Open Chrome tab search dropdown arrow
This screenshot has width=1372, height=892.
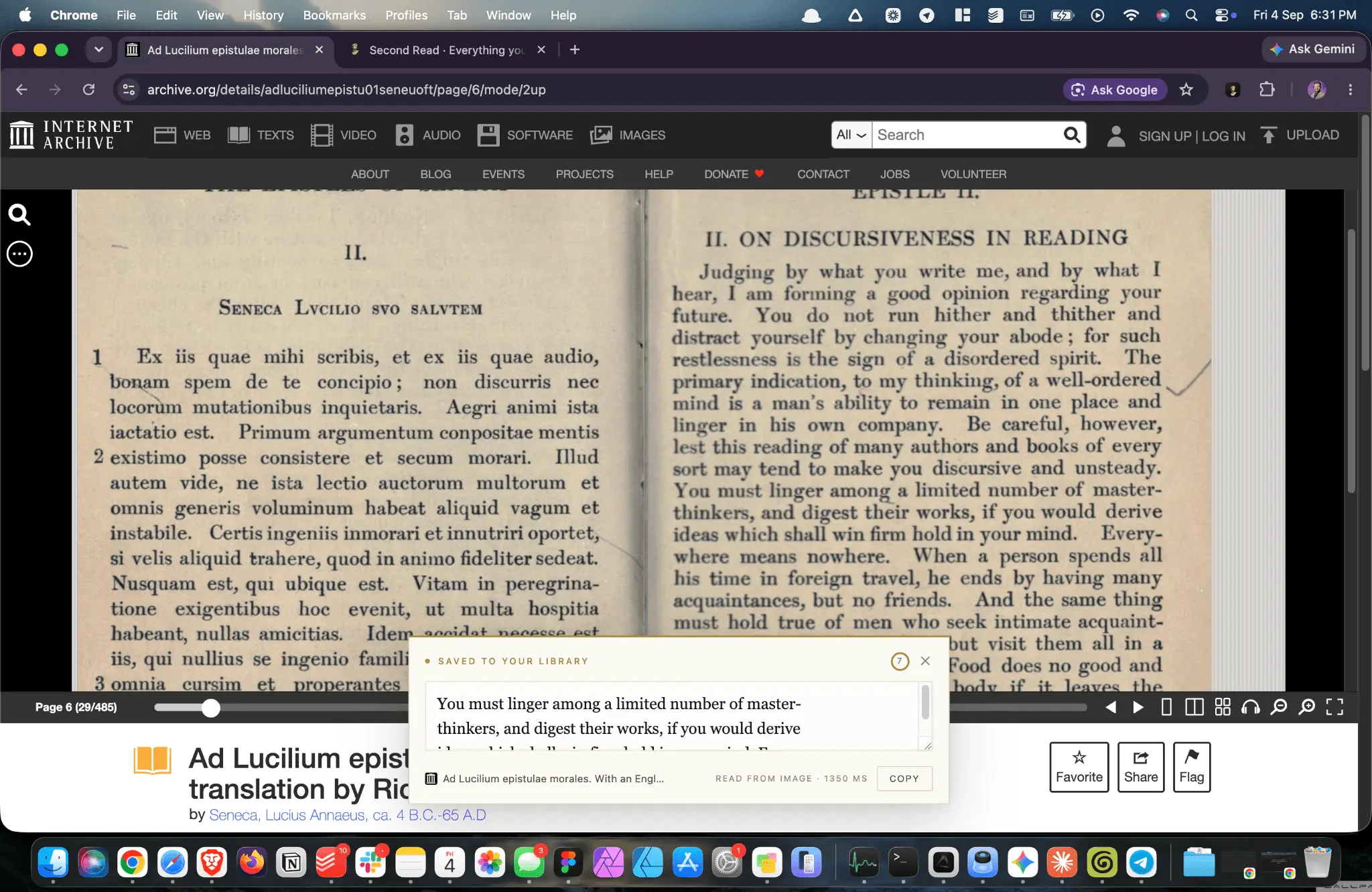tap(98, 50)
